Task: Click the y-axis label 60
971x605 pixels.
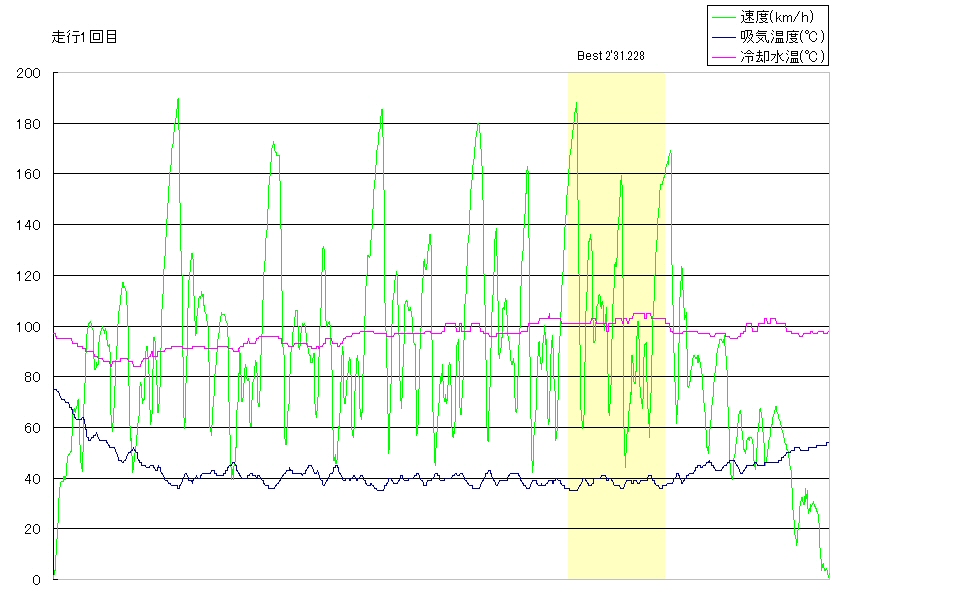Action: pos(32,427)
